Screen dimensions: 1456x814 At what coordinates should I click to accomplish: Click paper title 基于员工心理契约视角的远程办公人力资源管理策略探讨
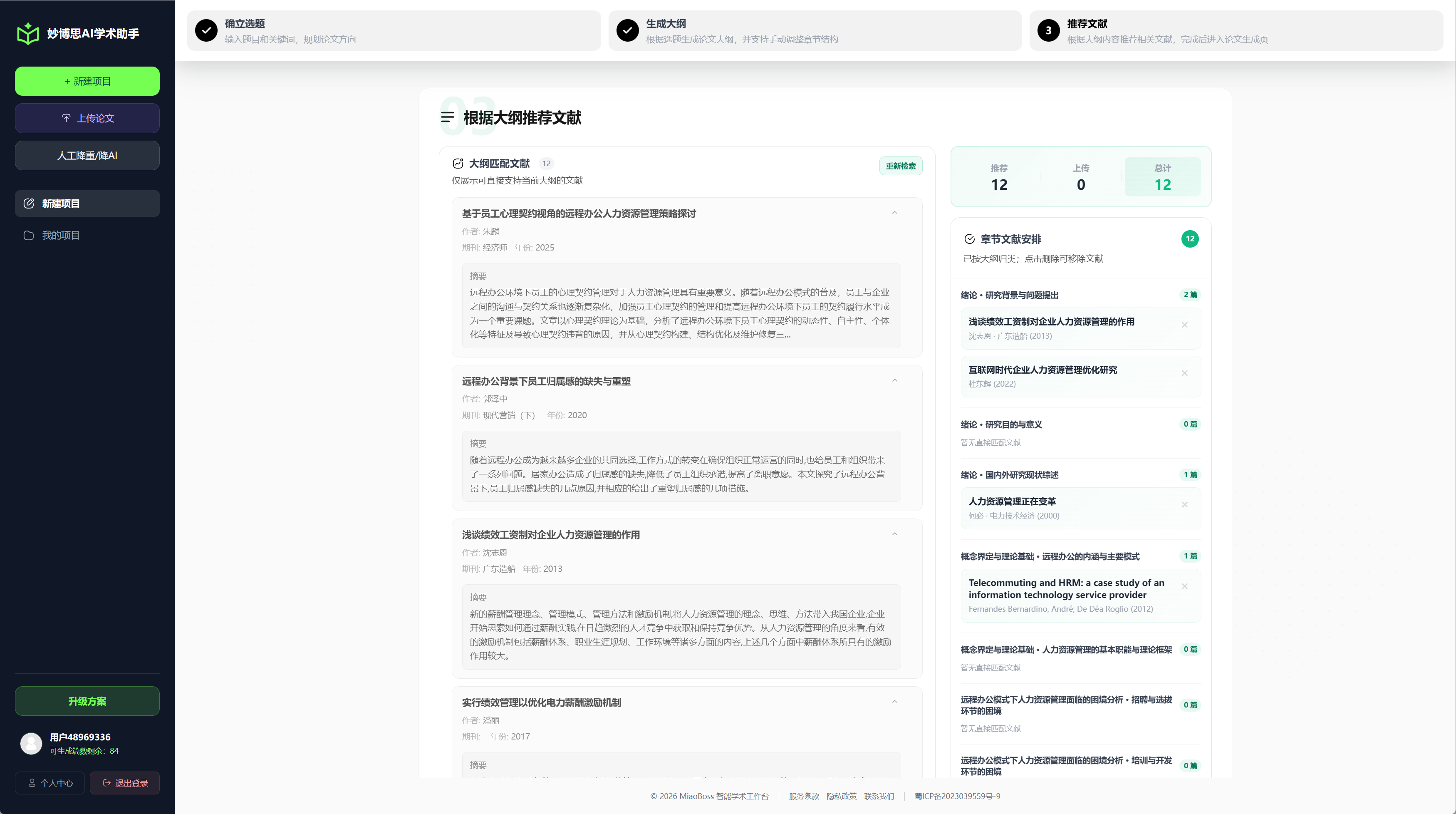[579, 213]
